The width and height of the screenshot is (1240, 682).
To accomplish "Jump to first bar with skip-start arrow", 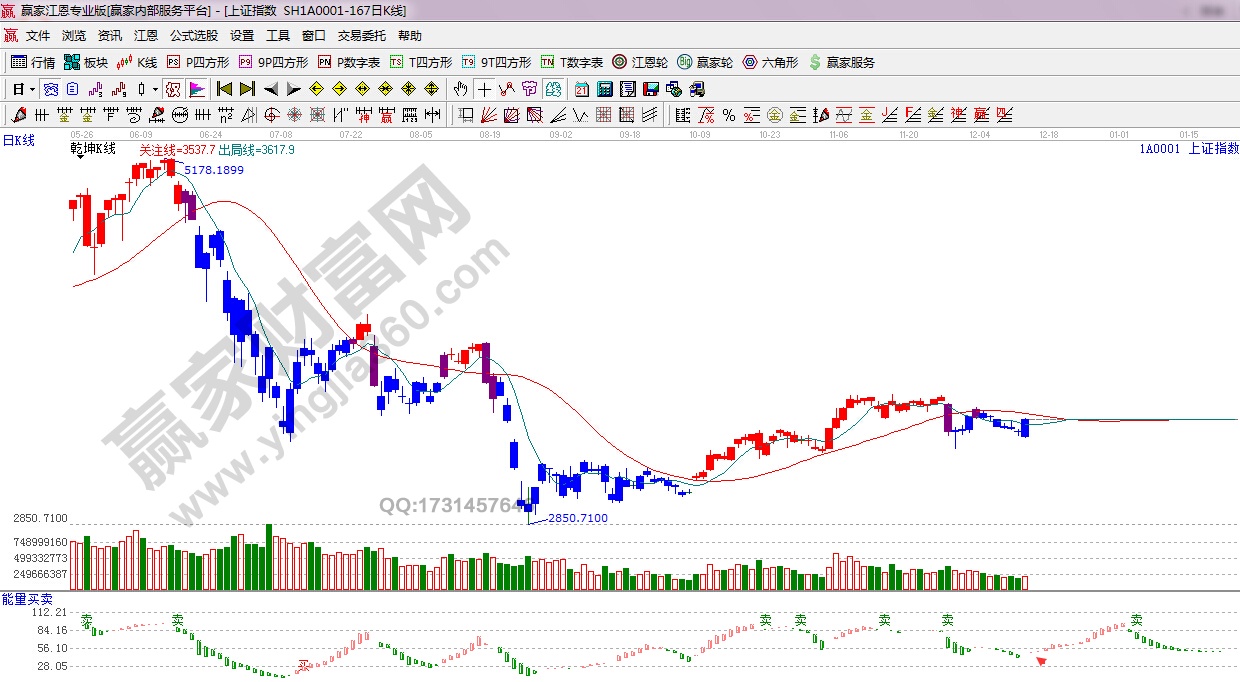I will coord(224,88).
